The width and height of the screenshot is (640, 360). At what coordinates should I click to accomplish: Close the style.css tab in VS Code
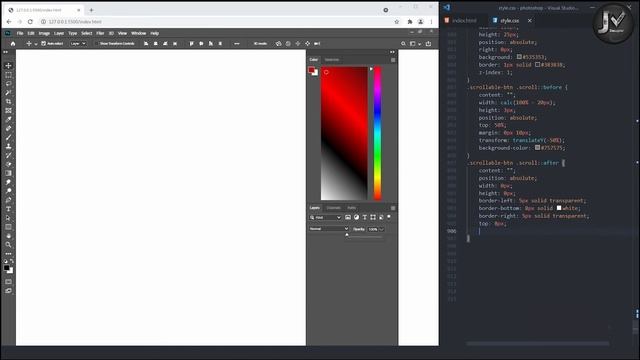[529, 20]
